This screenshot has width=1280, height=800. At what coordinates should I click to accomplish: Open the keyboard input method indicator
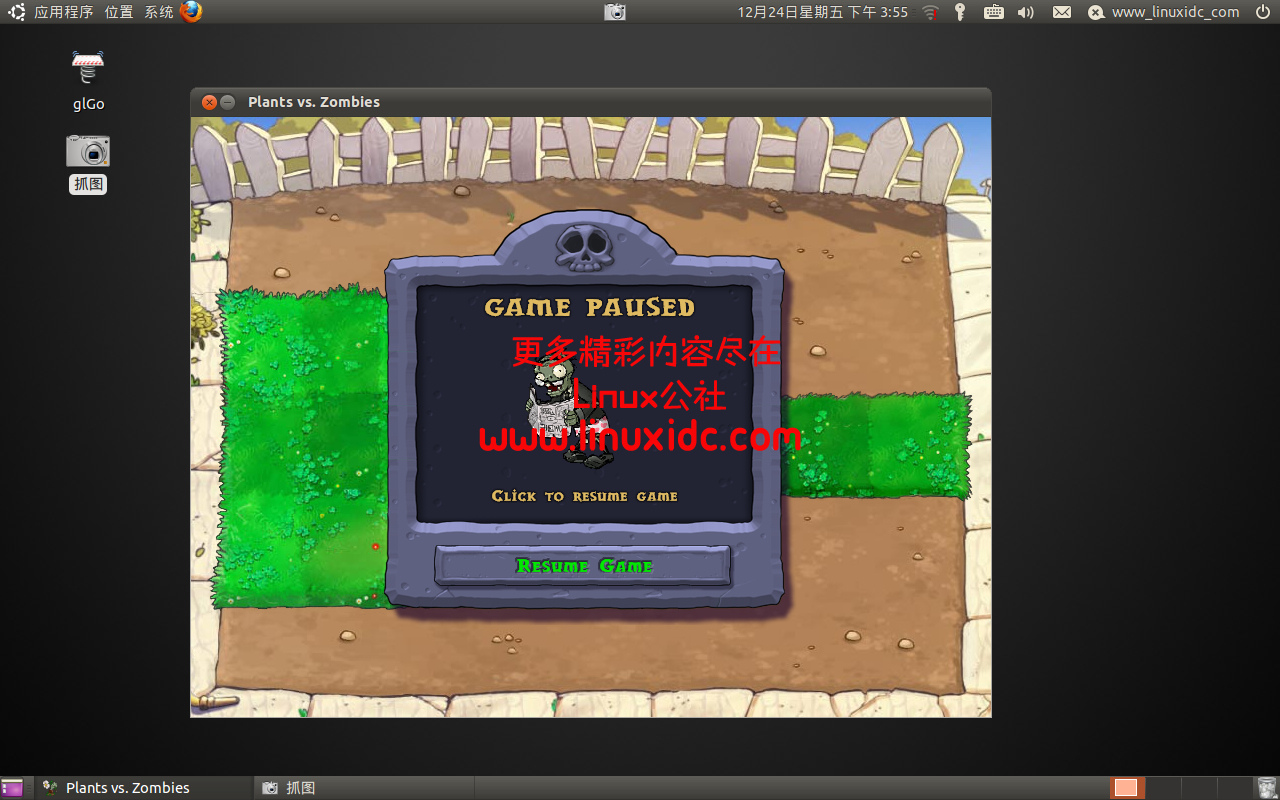[x=993, y=12]
